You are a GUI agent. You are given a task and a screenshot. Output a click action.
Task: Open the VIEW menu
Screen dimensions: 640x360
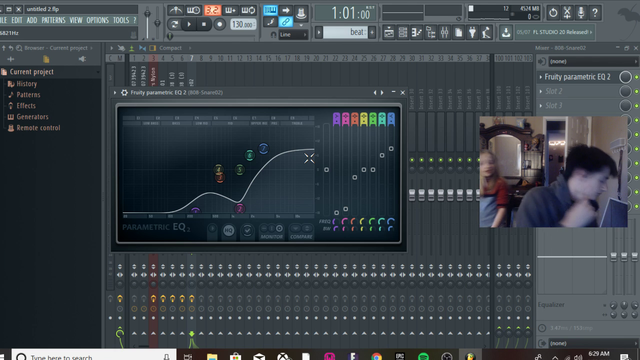[x=76, y=20]
